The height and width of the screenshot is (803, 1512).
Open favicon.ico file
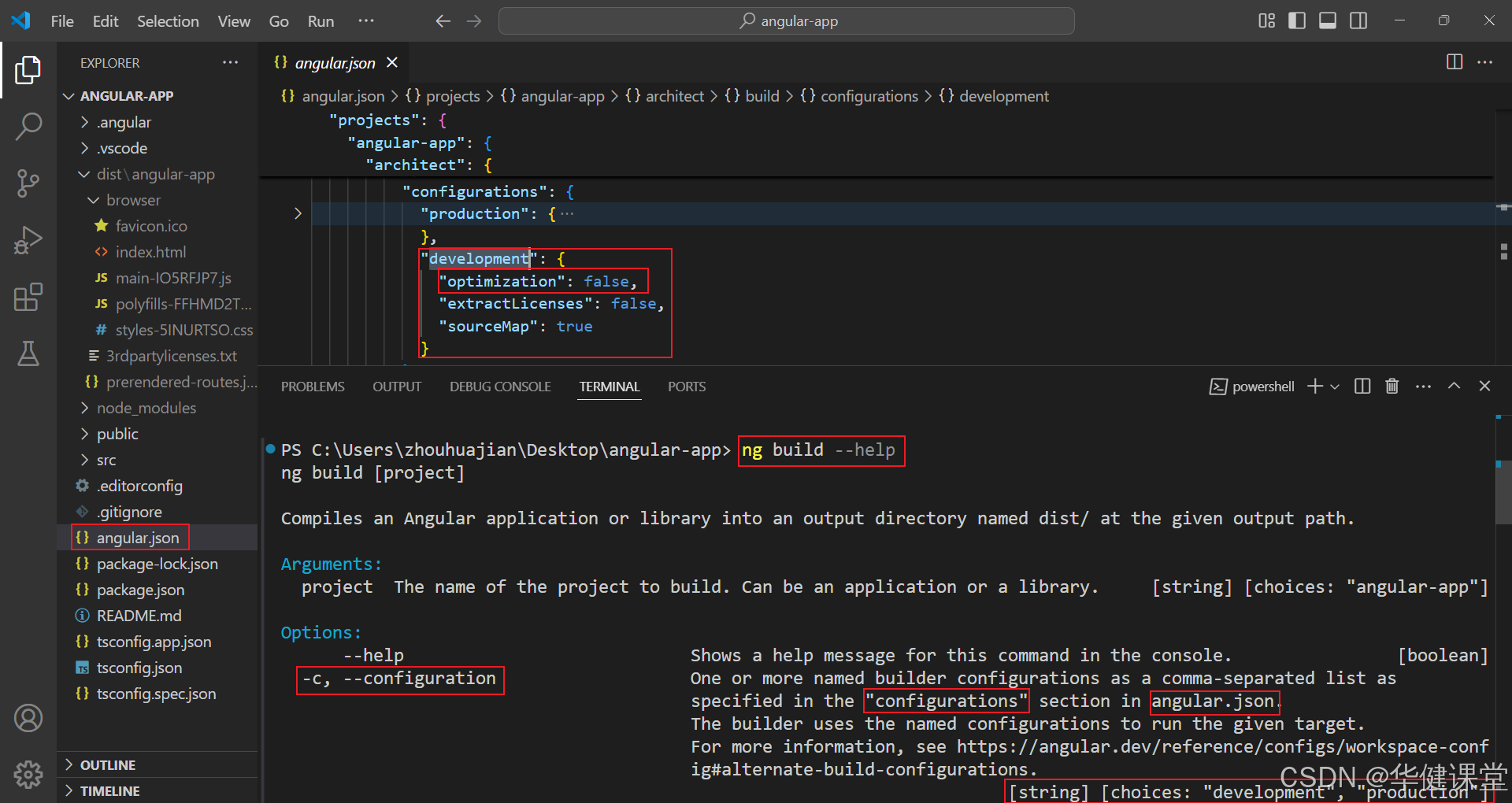[x=157, y=226]
